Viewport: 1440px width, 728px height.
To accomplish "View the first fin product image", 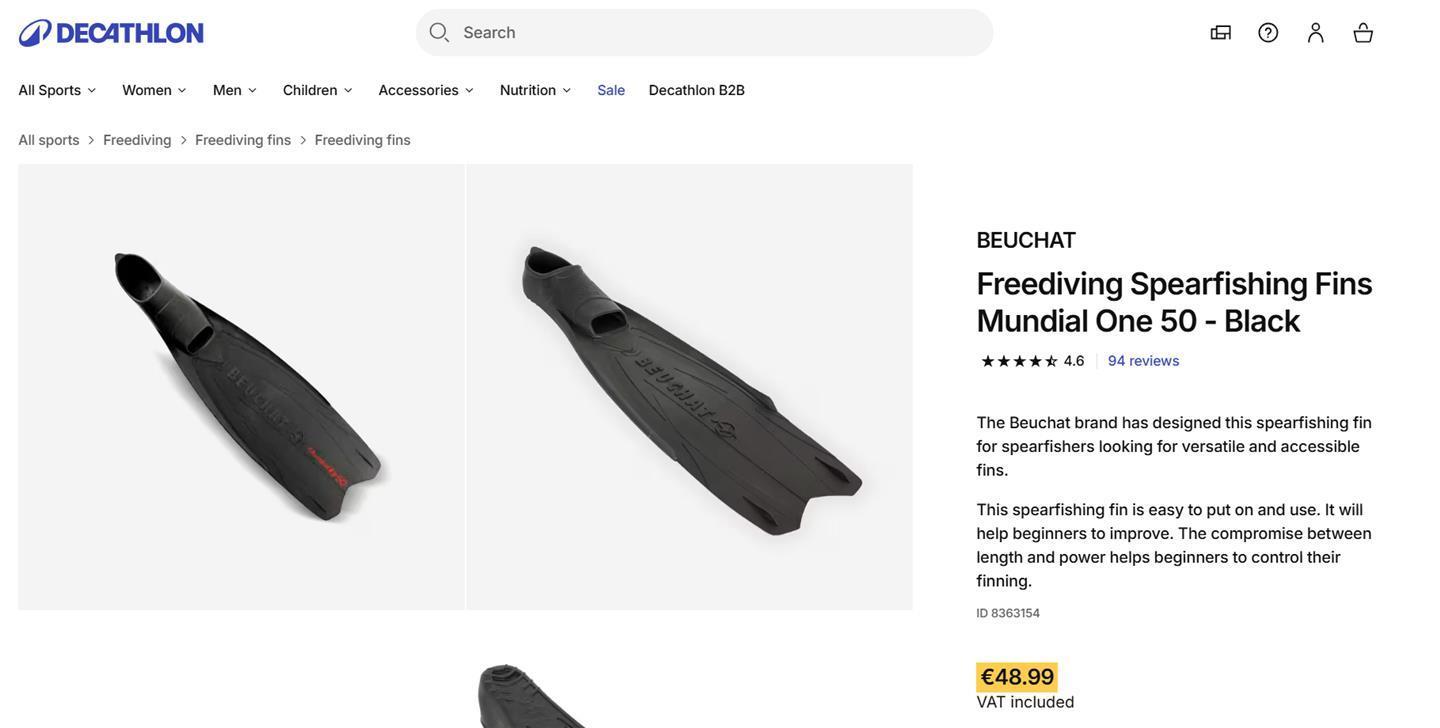I will coord(241,387).
